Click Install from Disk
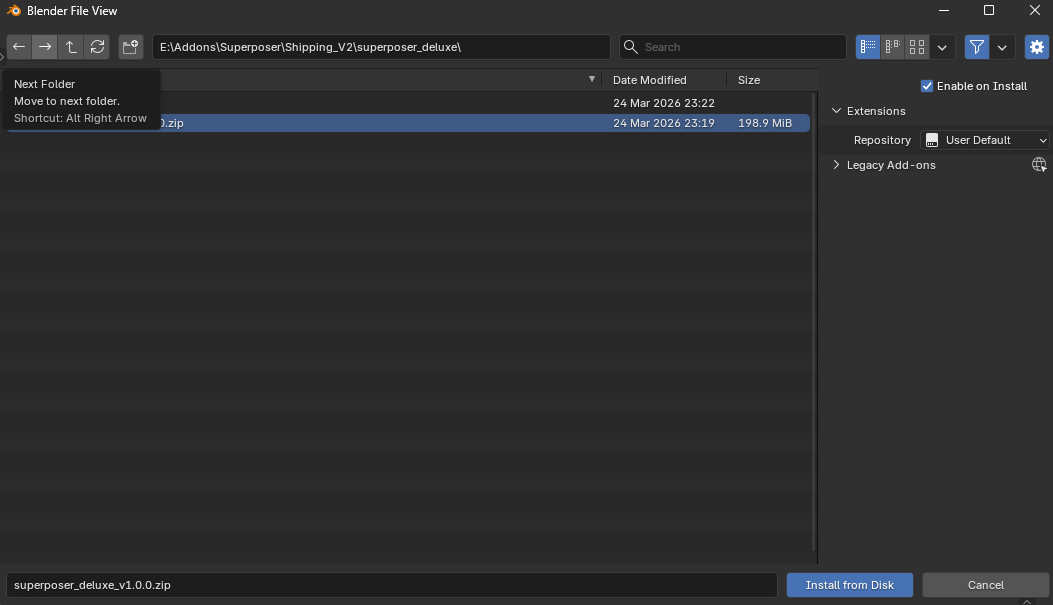This screenshot has width=1053, height=605. 850,585
